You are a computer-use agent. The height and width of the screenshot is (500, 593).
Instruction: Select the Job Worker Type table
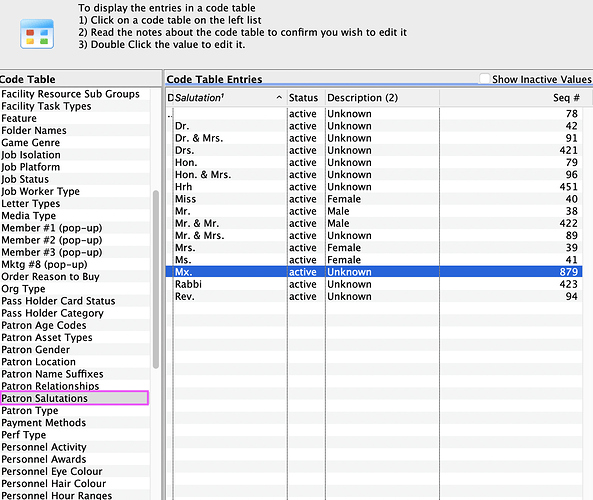point(75,191)
